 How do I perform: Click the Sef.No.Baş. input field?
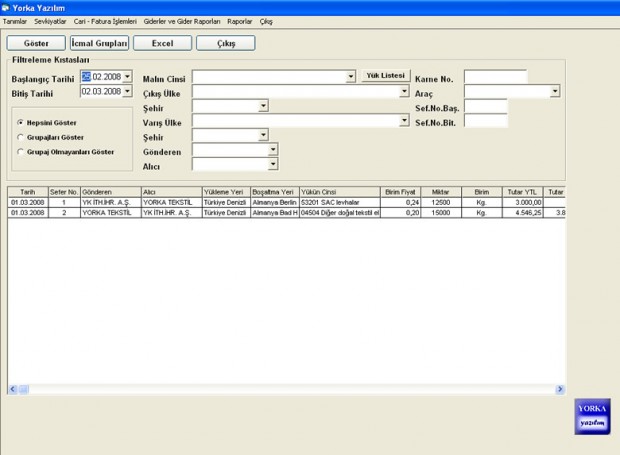pos(486,106)
